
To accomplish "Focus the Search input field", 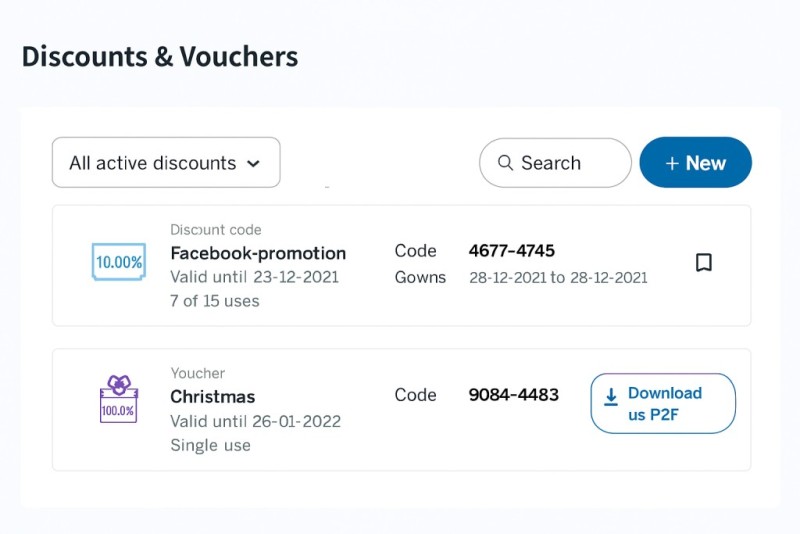I will [565, 163].
